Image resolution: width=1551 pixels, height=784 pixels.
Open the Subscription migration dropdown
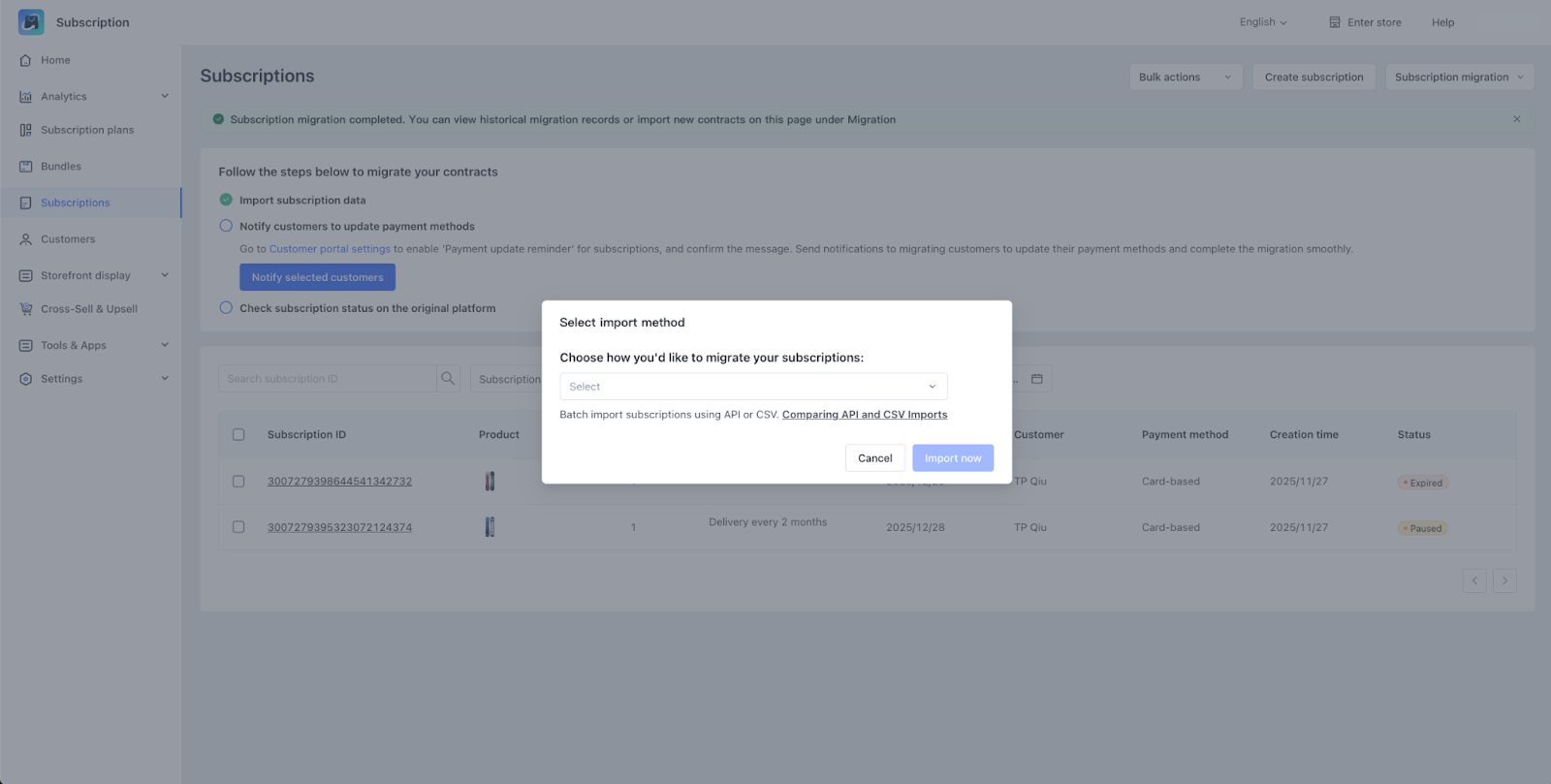tap(1459, 78)
